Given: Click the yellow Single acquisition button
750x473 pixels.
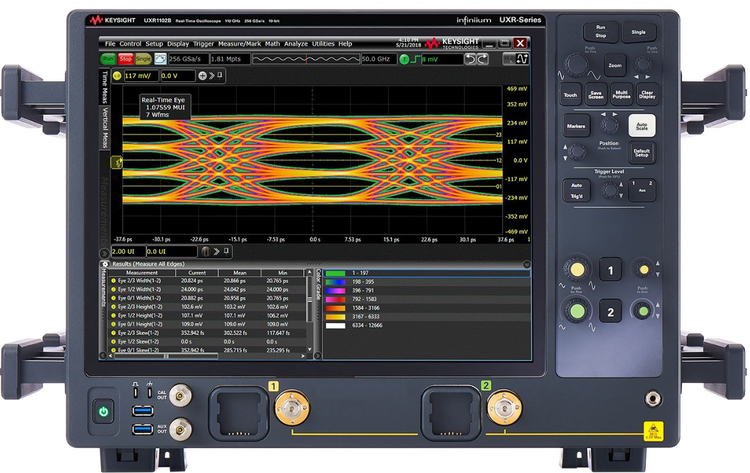Looking at the screenshot, I should coord(143,60).
